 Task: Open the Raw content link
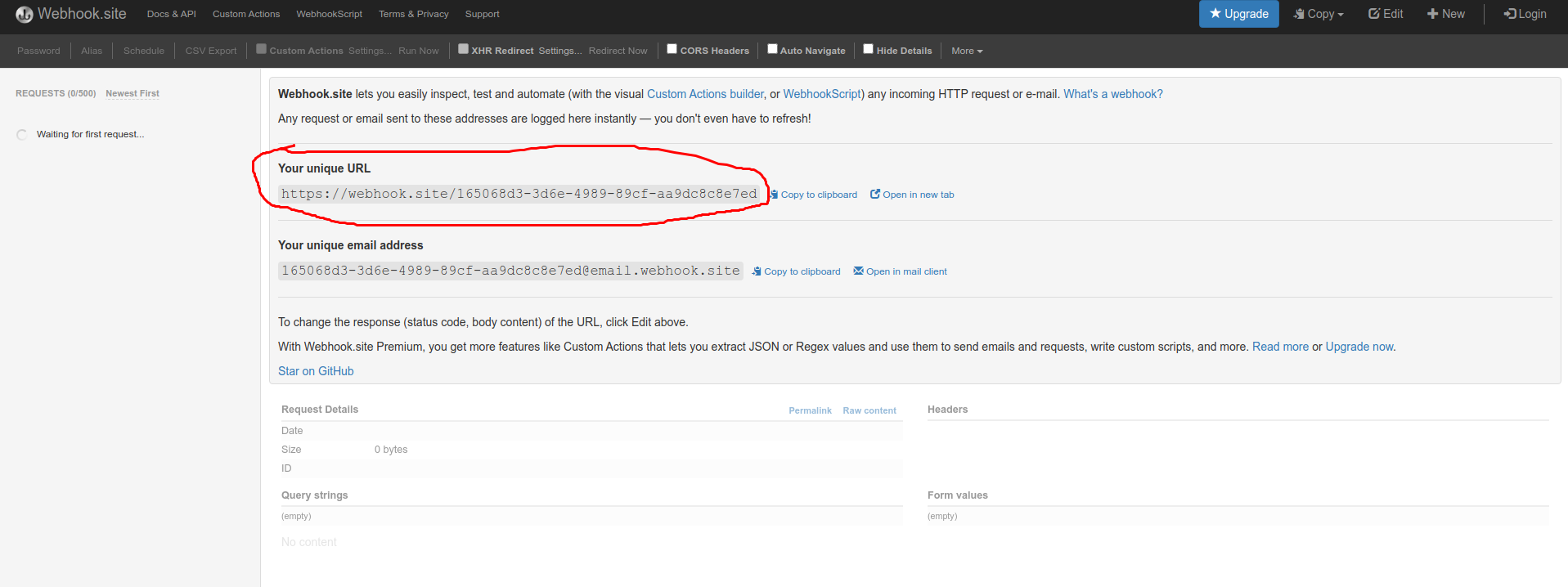[869, 410]
